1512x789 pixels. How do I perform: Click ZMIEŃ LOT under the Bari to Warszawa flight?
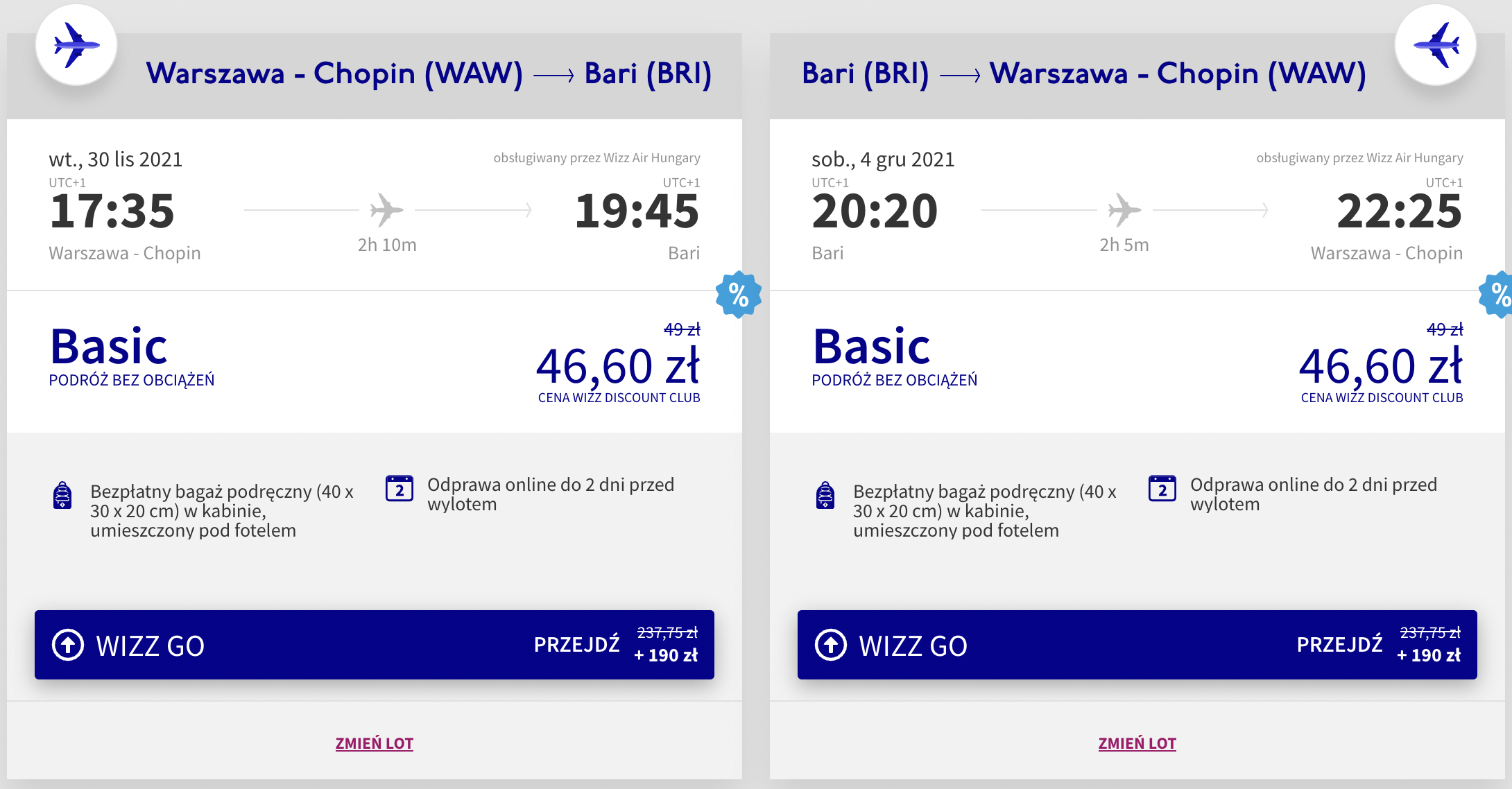[1137, 743]
